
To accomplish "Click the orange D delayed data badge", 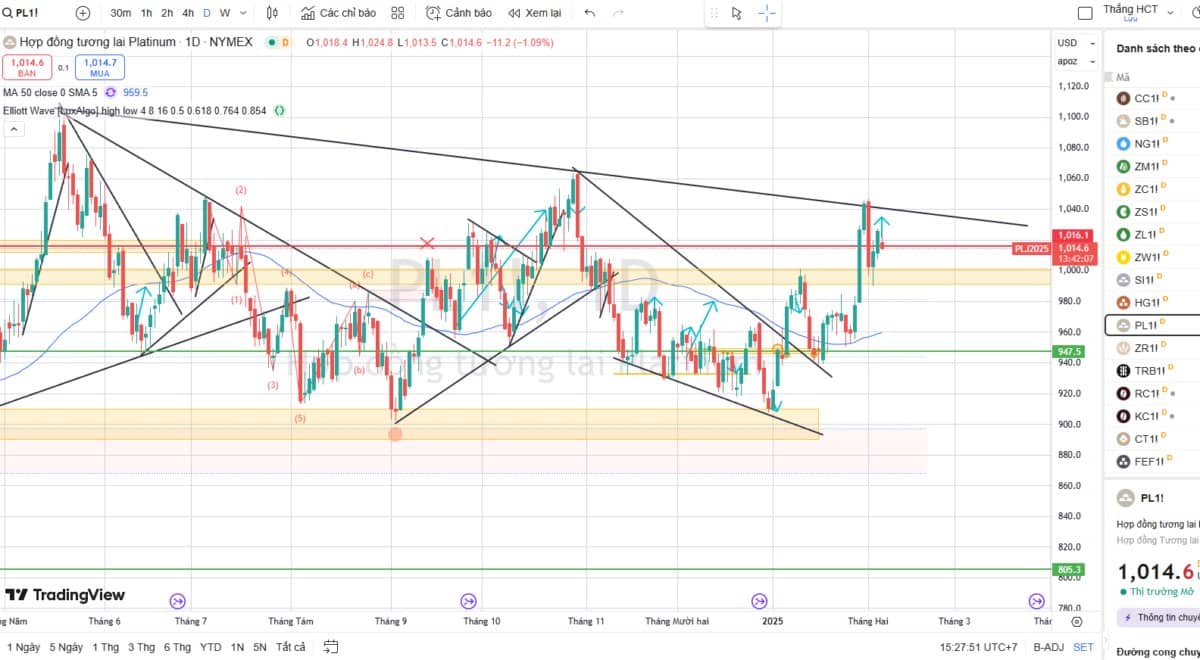I will point(285,42).
